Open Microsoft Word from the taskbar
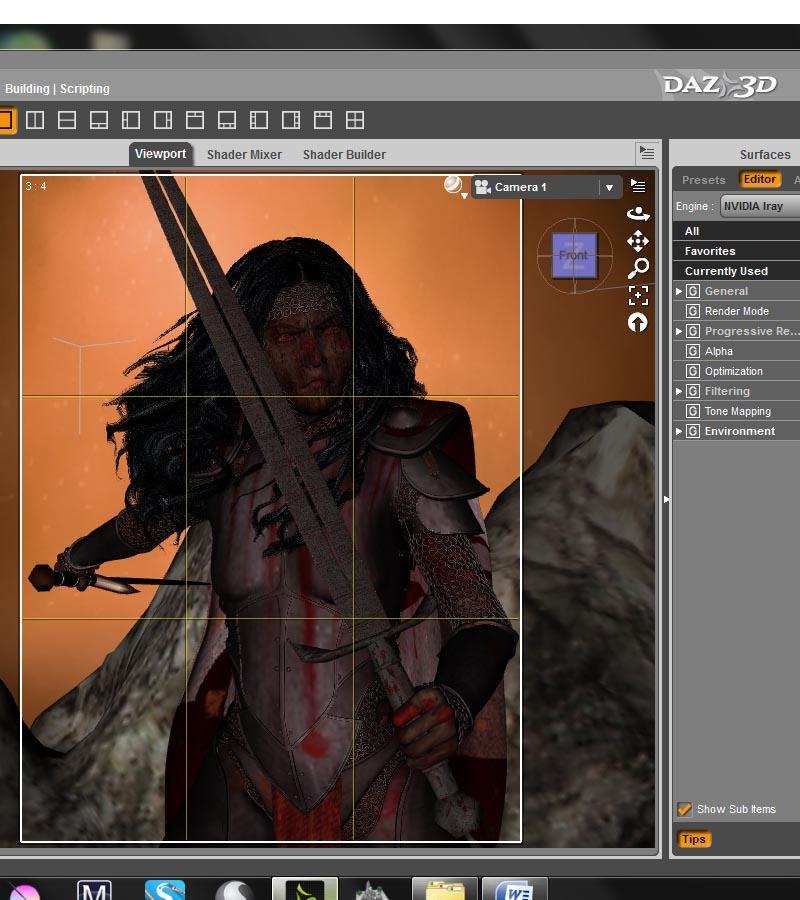The image size is (800, 900). click(x=515, y=890)
